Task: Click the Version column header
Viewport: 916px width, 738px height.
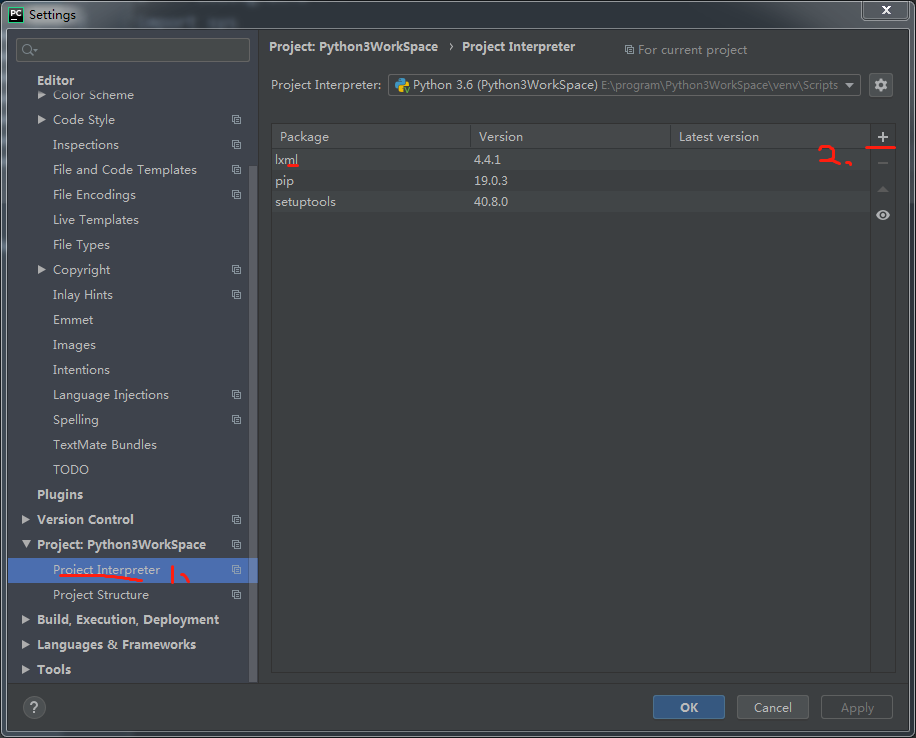Action: point(570,137)
